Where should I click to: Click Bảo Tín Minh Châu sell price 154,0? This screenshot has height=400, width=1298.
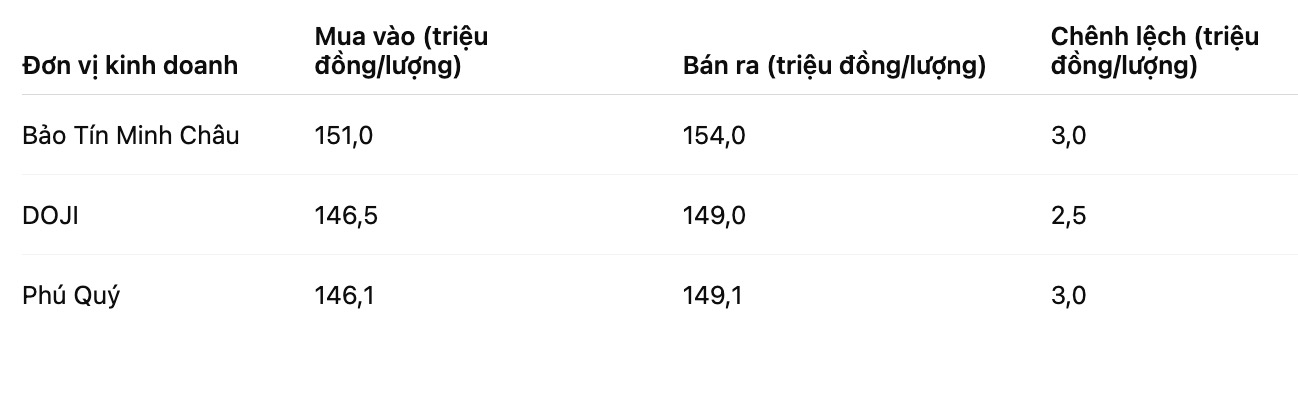(714, 135)
